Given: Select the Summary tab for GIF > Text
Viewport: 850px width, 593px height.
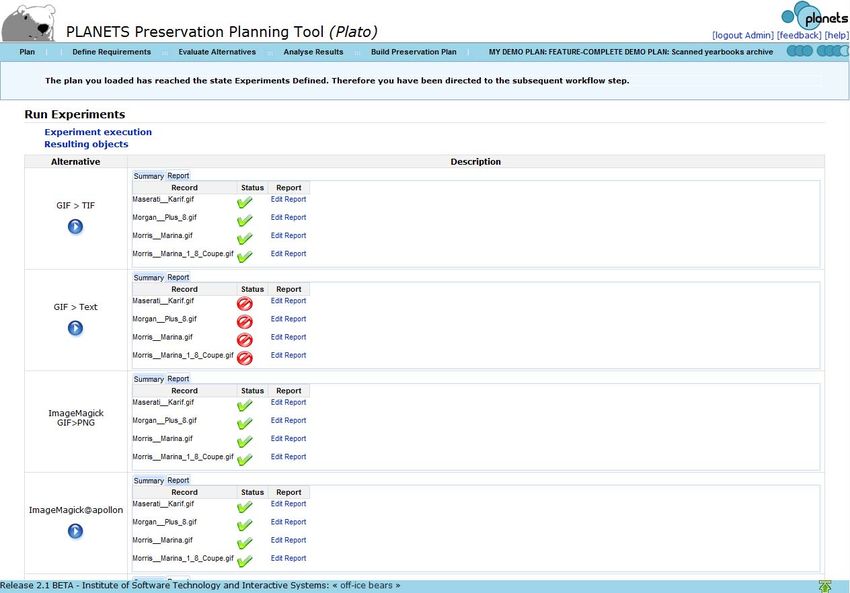Looking at the screenshot, I should tap(149, 278).
